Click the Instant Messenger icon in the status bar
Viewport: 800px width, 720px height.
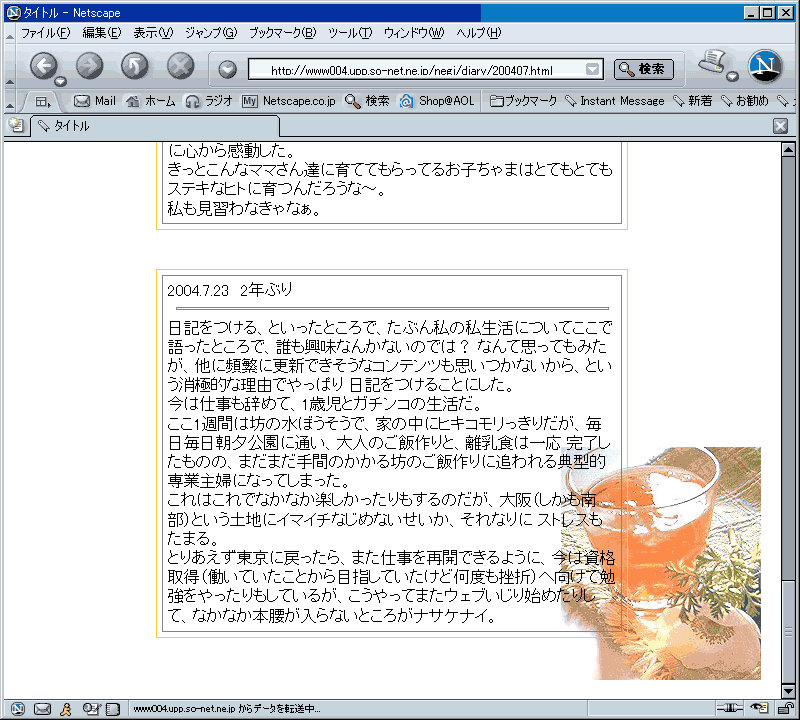[x=65, y=709]
